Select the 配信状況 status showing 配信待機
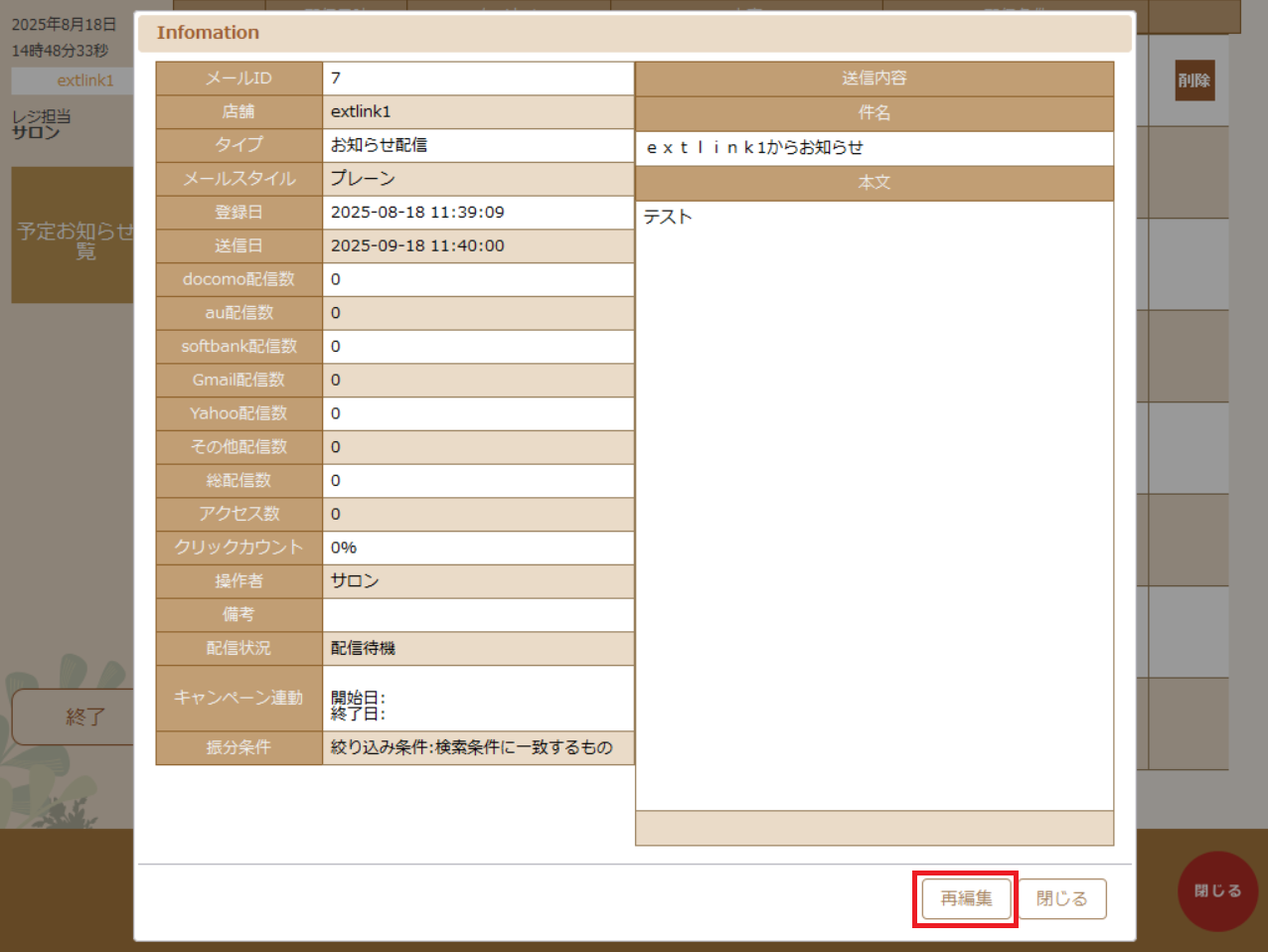The image size is (1268, 952). click(x=478, y=648)
